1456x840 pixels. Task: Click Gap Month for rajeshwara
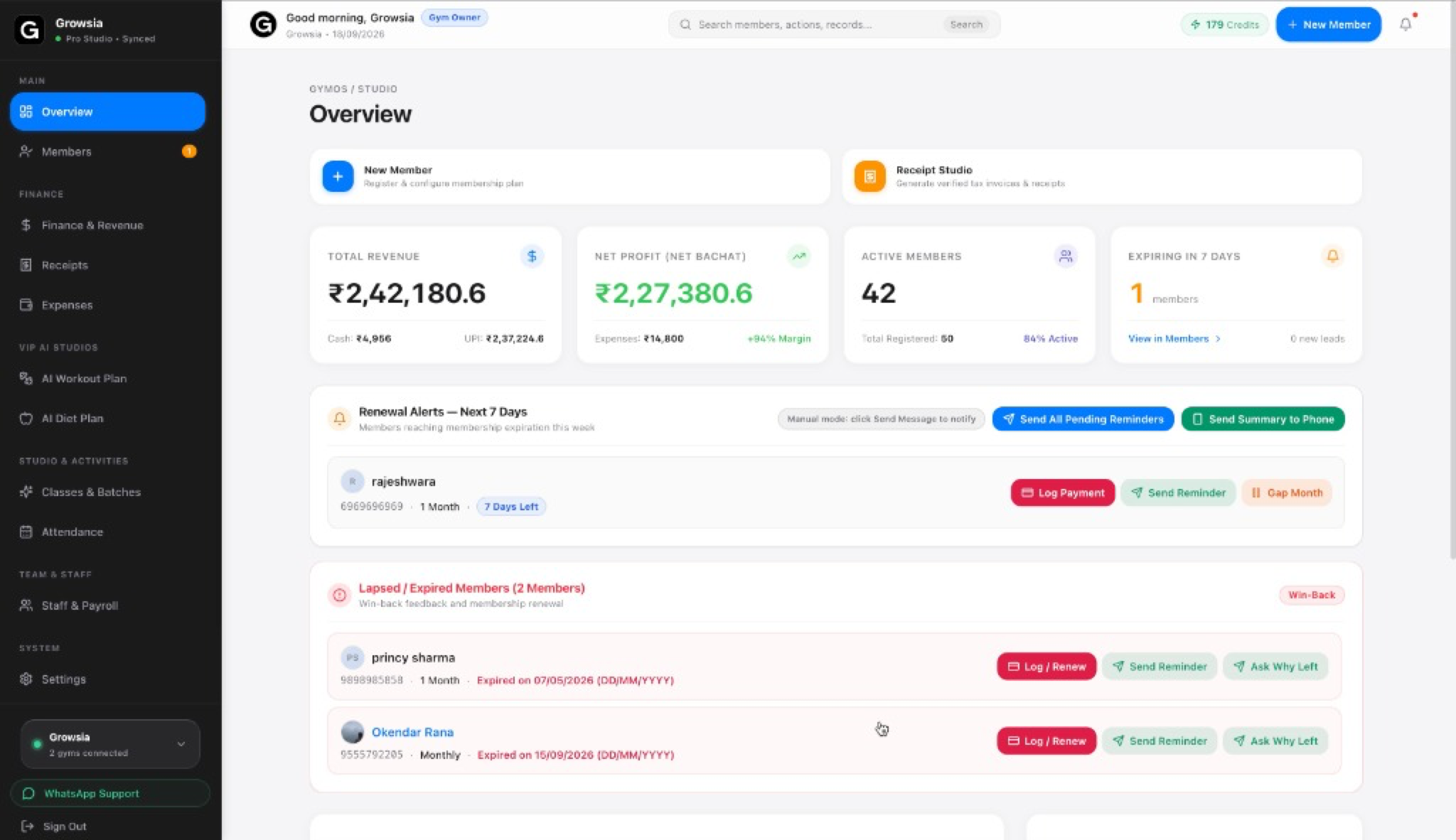(x=1287, y=492)
